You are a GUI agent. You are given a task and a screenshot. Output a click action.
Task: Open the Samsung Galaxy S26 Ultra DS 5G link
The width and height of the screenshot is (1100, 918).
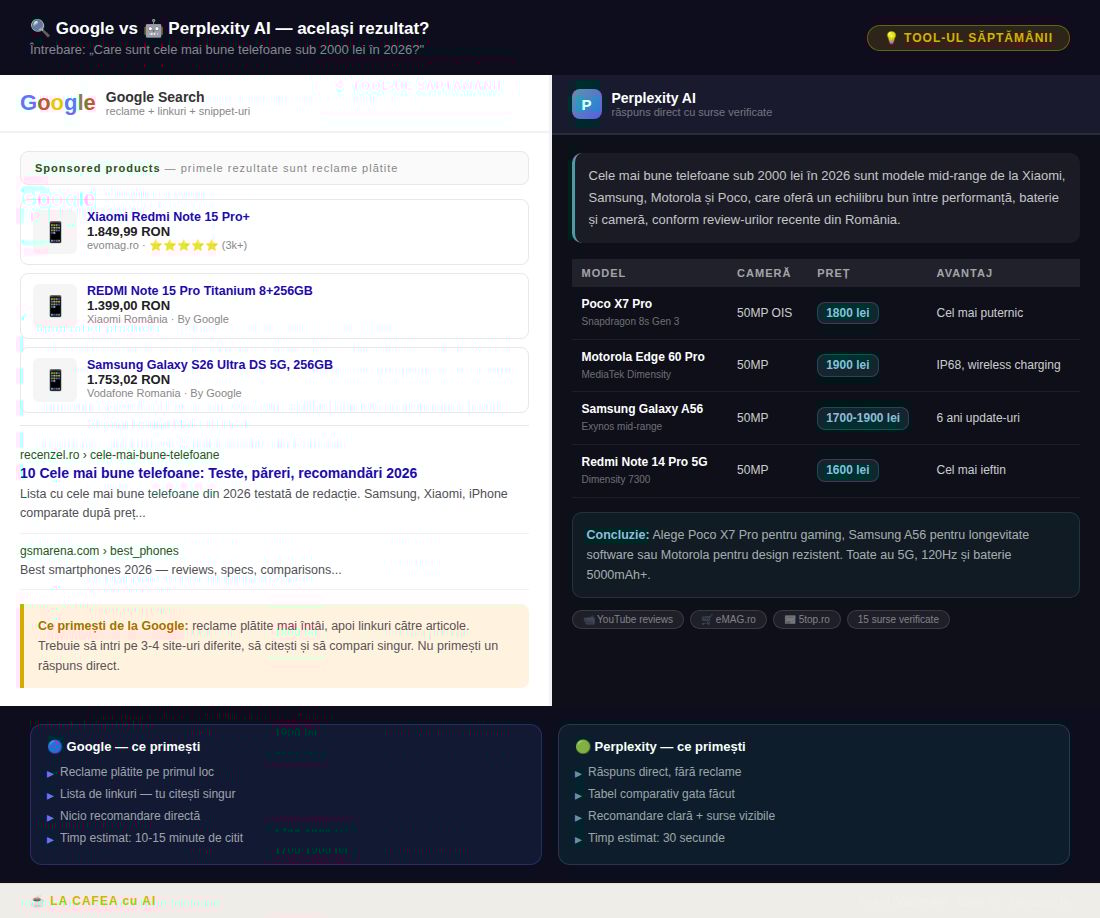210,365
